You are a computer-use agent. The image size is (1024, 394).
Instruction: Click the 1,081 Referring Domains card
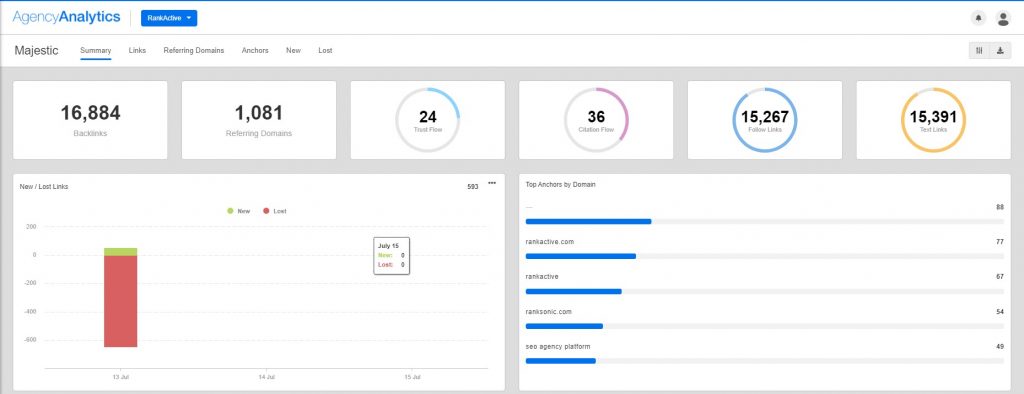click(x=259, y=120)
